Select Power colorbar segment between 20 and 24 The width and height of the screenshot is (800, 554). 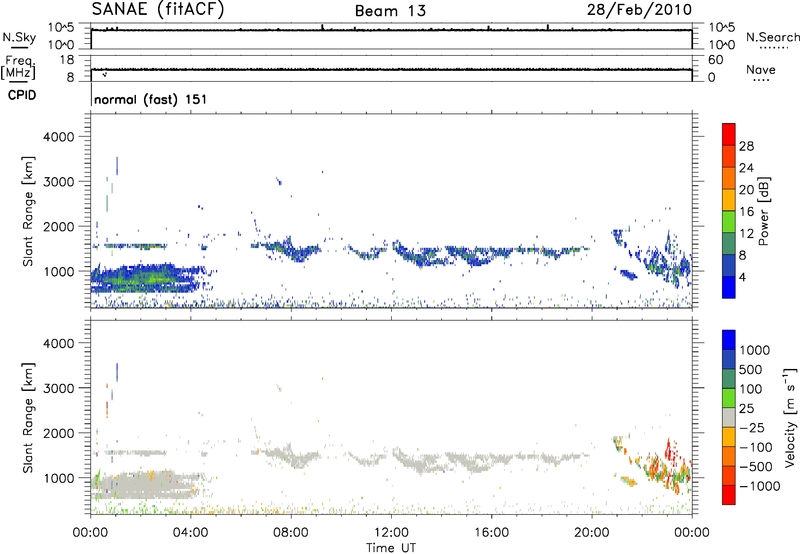[x=729, y=178]
